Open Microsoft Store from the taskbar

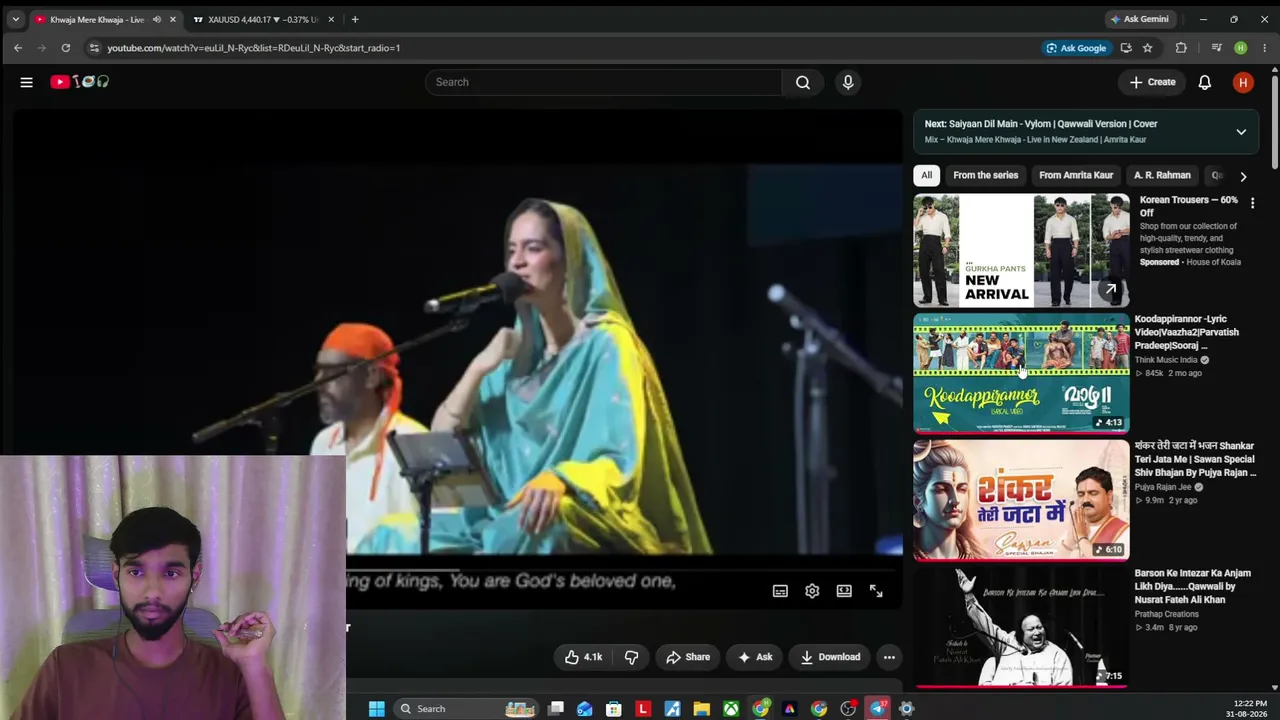pos(614,709)
